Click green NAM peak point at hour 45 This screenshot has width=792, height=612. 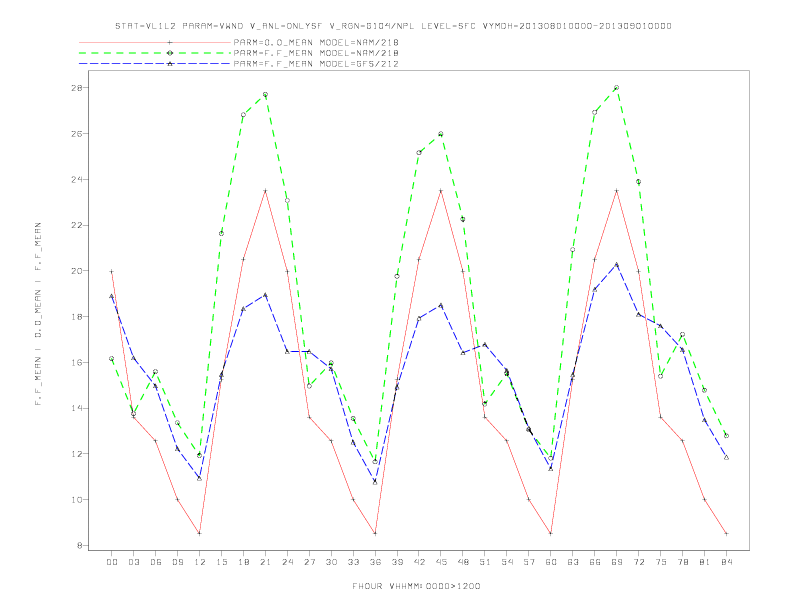pos(441,134)
